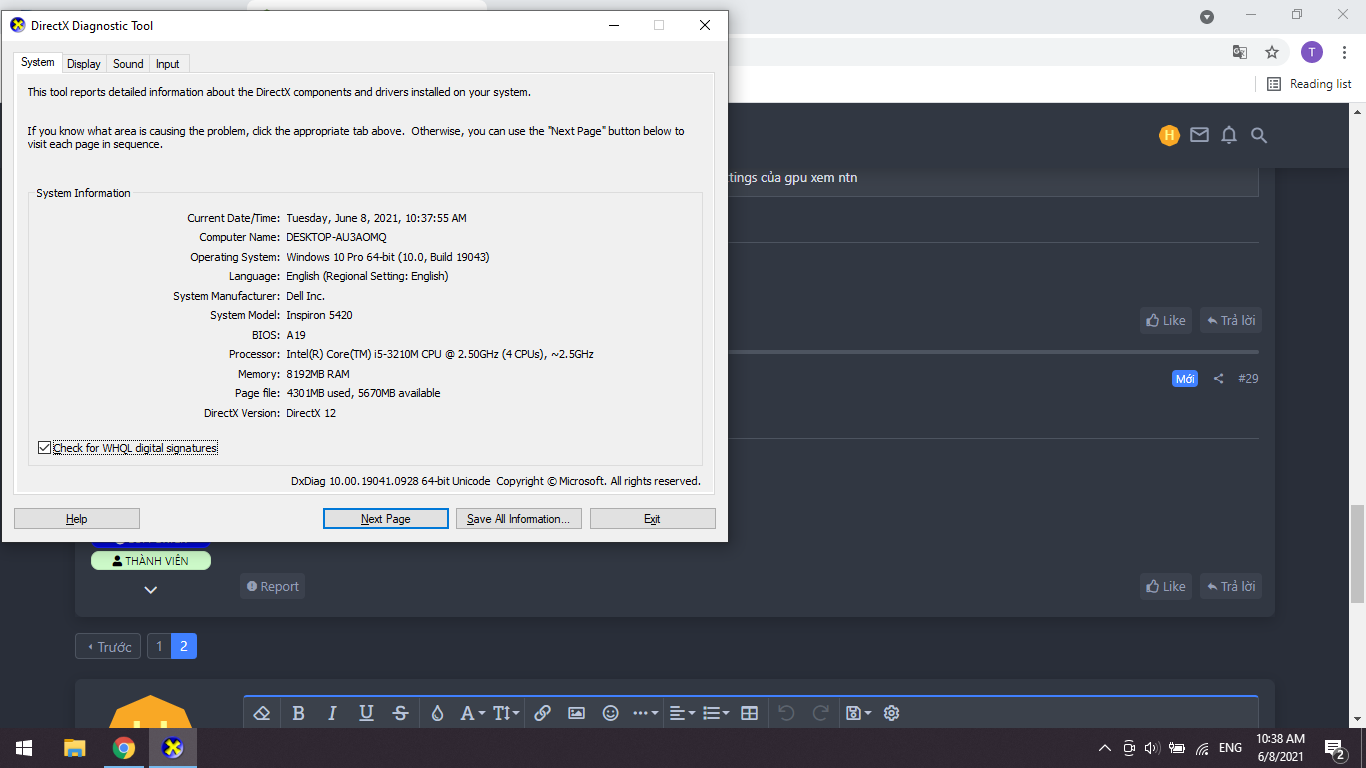Click Trả lời beside the Report button
The width and height of the screenshot is (1366, 768).
[1231, 586]
